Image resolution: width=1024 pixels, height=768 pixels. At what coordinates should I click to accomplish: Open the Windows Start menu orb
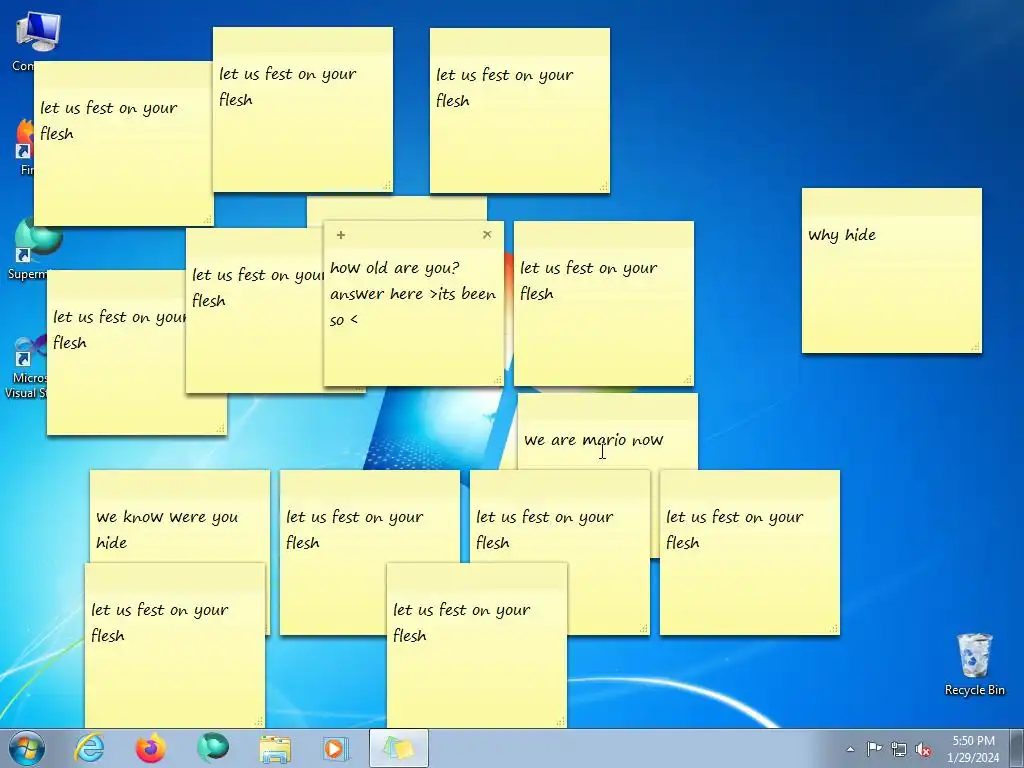[x=27, y=748]
